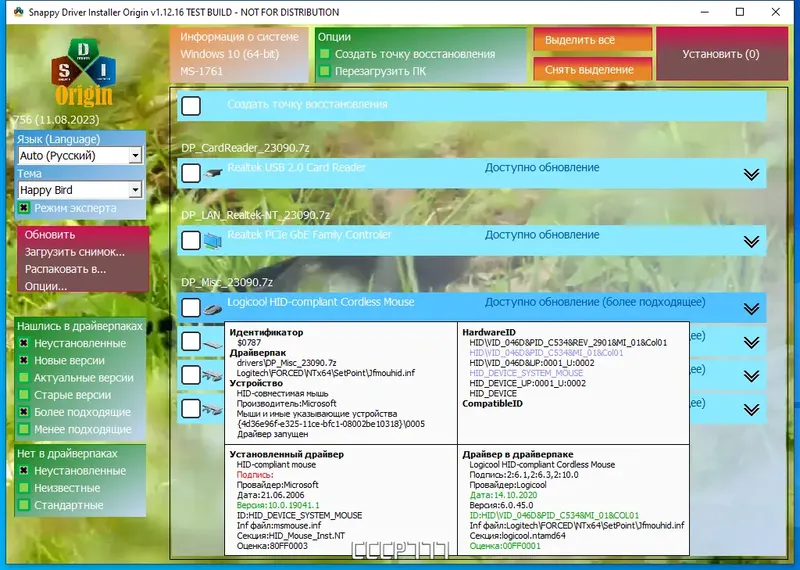Enable 'Стандартные' filter
This screenshot has width=800, height=570.
click(23, 505)
